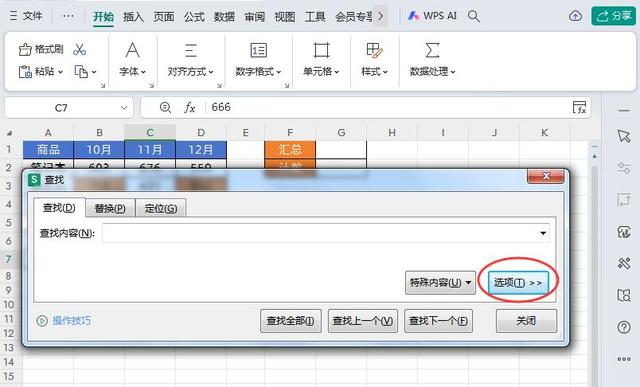The image size is (640, 387).
Task: Click the three-dot more menu beside 文件
Action: tap(69, 16)
